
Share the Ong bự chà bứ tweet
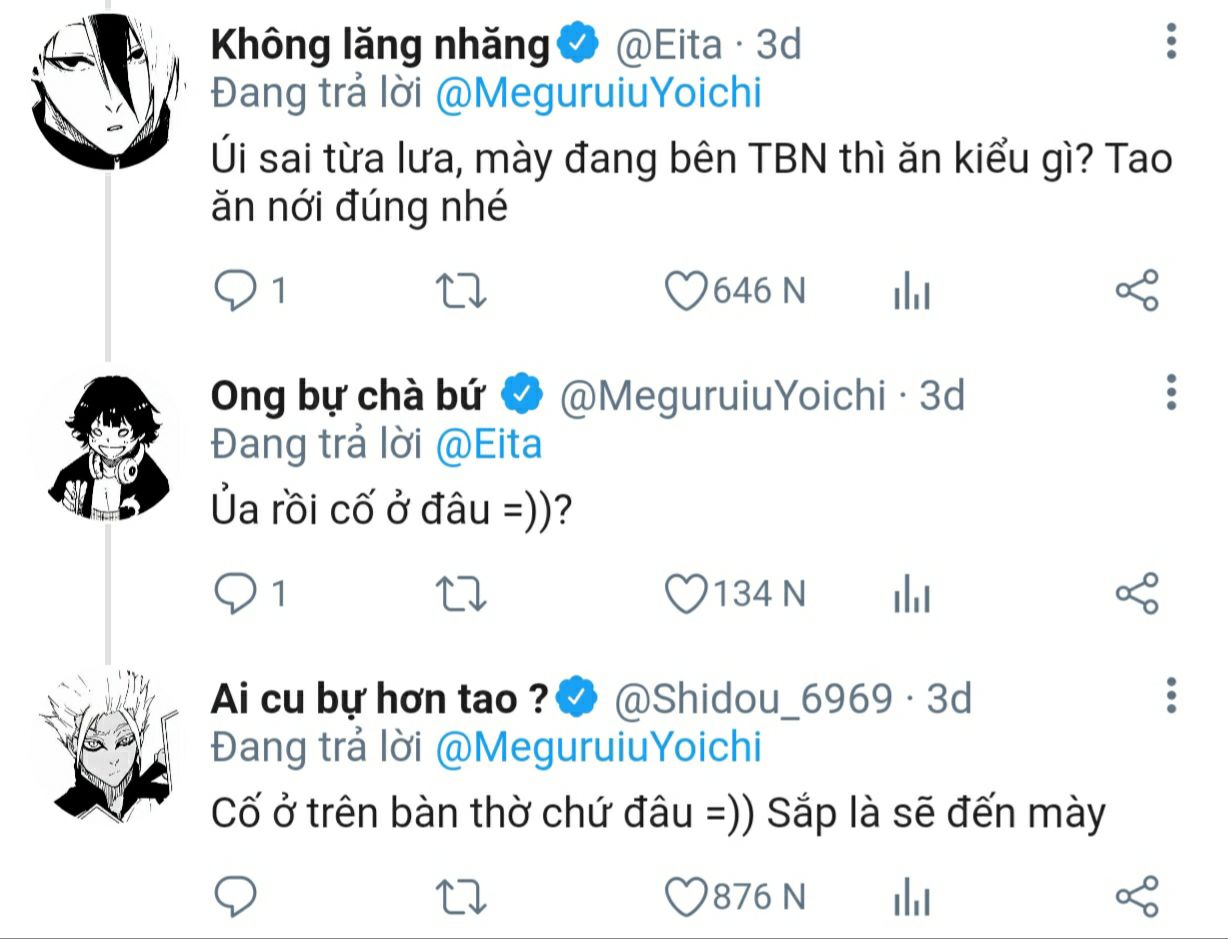(x=1136, y=593)
